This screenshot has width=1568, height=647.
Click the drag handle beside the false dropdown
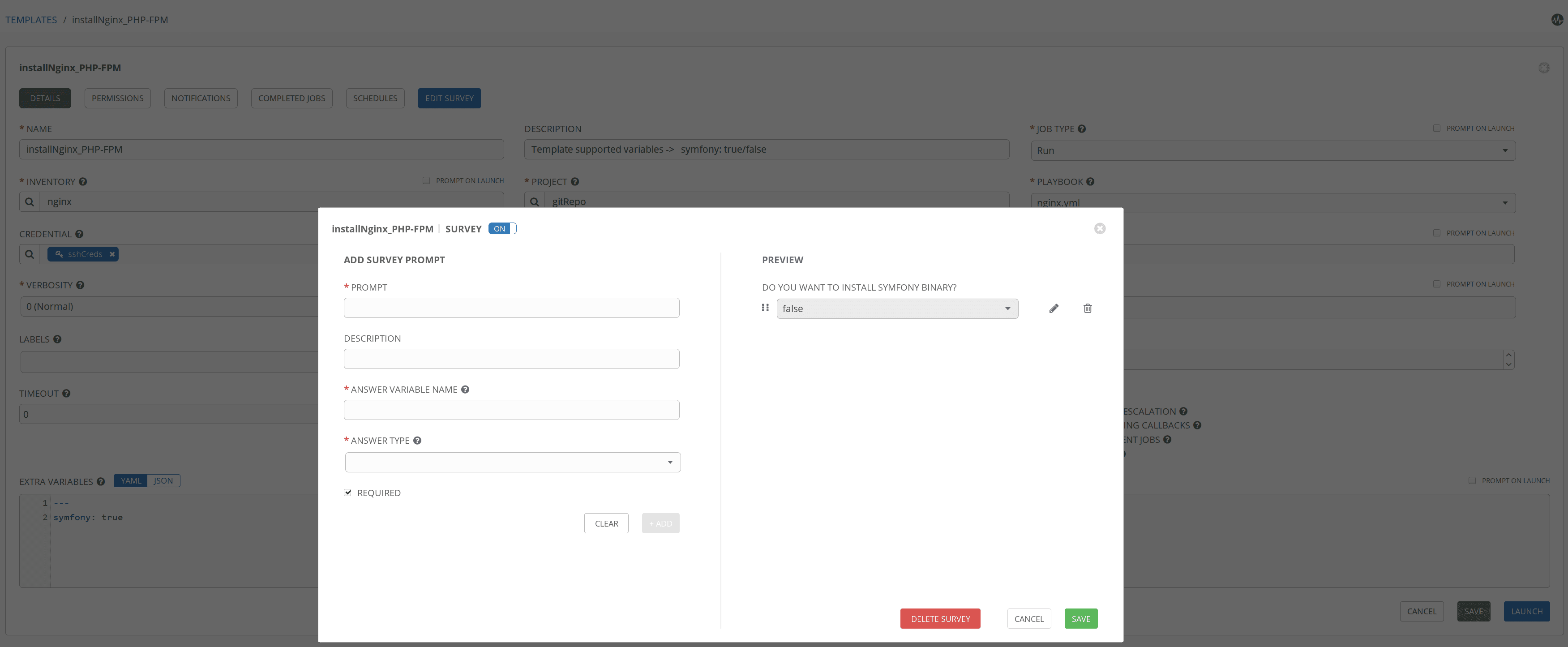[765, 308]
